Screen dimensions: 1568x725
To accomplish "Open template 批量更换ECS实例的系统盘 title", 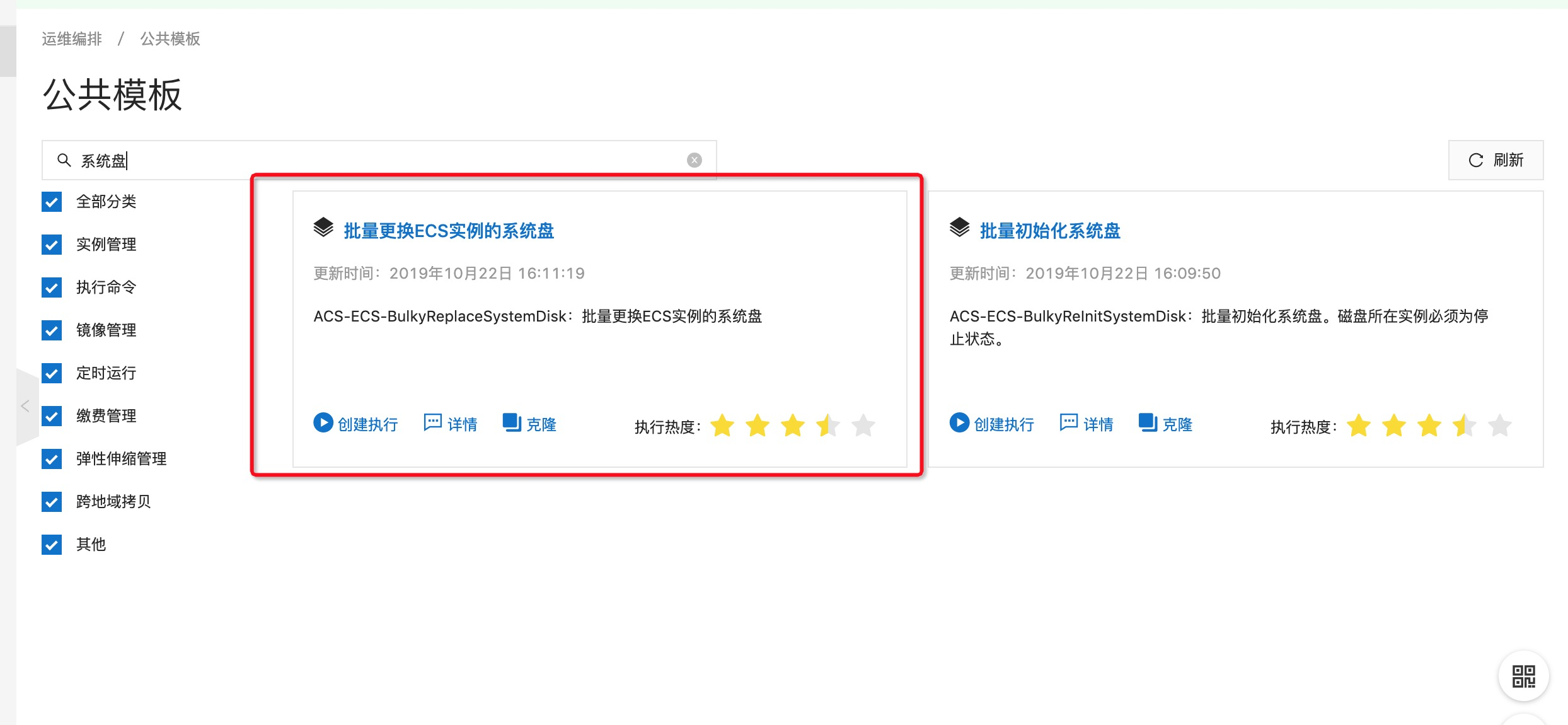I will (x=449, y=231).
